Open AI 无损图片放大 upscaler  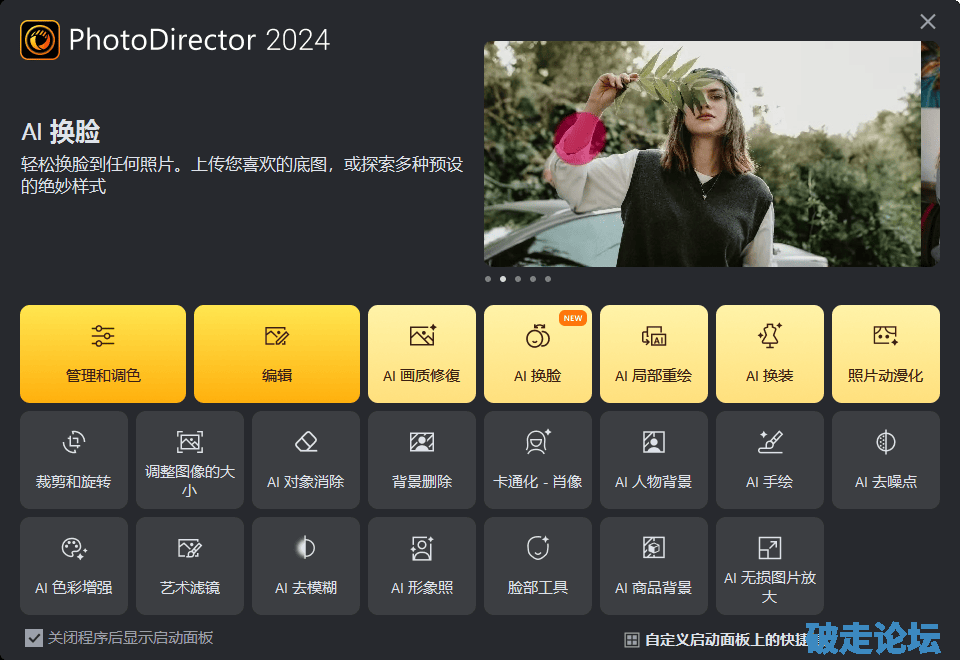(770, 566)
